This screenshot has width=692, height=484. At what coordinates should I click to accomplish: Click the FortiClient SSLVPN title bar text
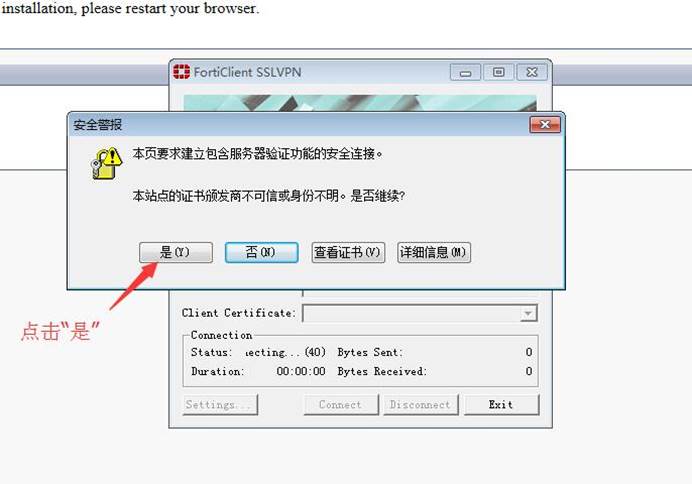click(x=248, y=72)
